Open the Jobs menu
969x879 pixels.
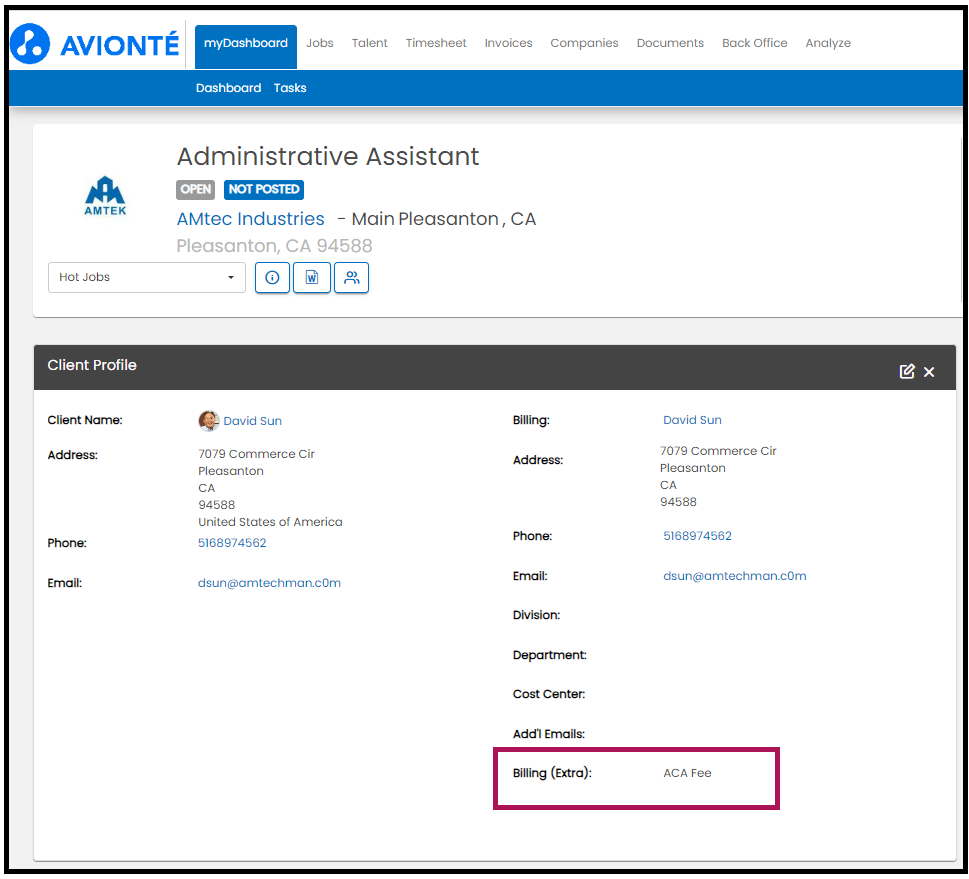pos(319,43)
